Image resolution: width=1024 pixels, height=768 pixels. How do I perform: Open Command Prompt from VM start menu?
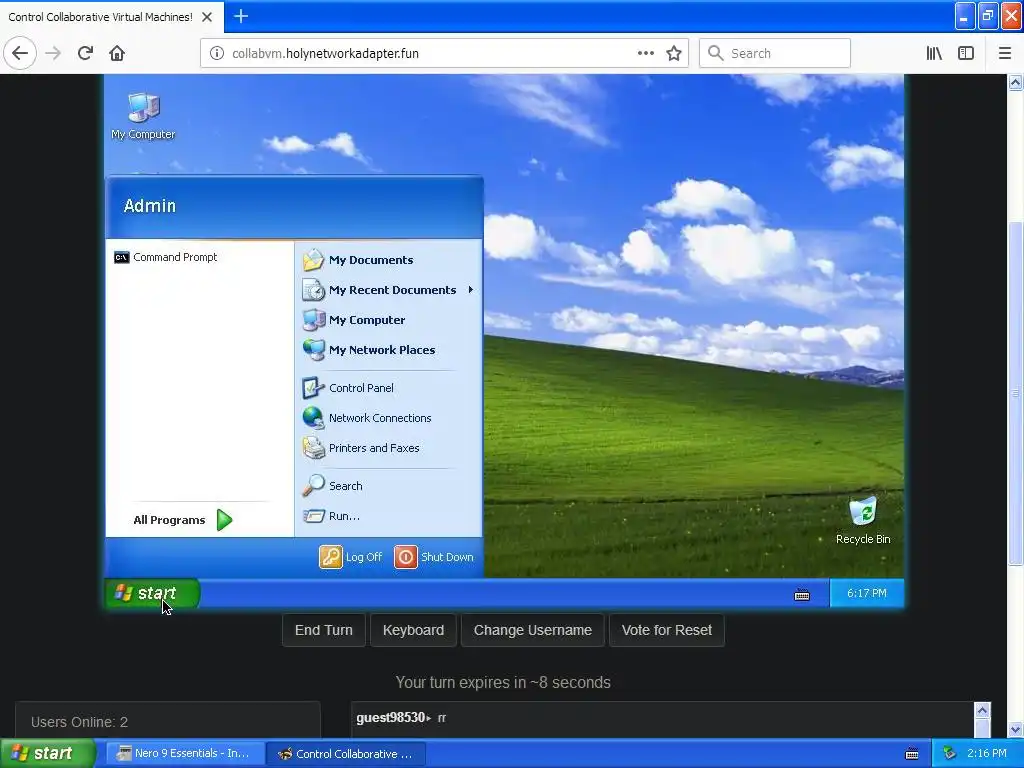(x=166, y=257)
